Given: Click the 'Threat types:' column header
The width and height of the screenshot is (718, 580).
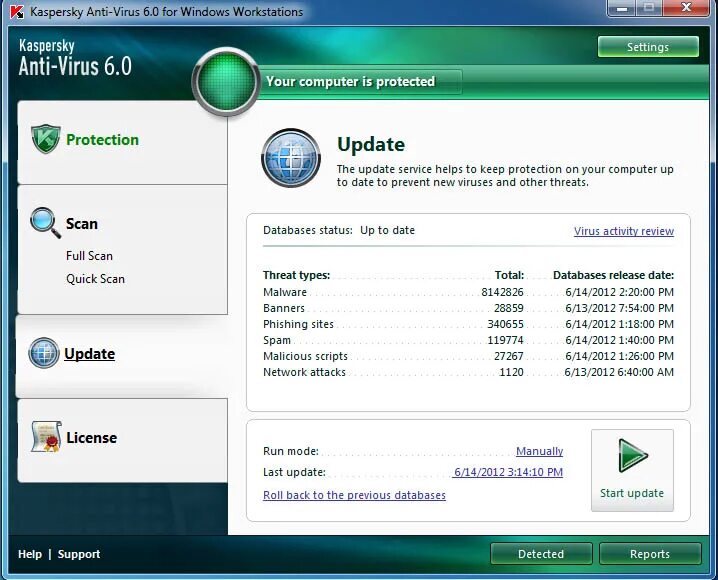Looking at the screenshot, I should click(x=296, y=275).
